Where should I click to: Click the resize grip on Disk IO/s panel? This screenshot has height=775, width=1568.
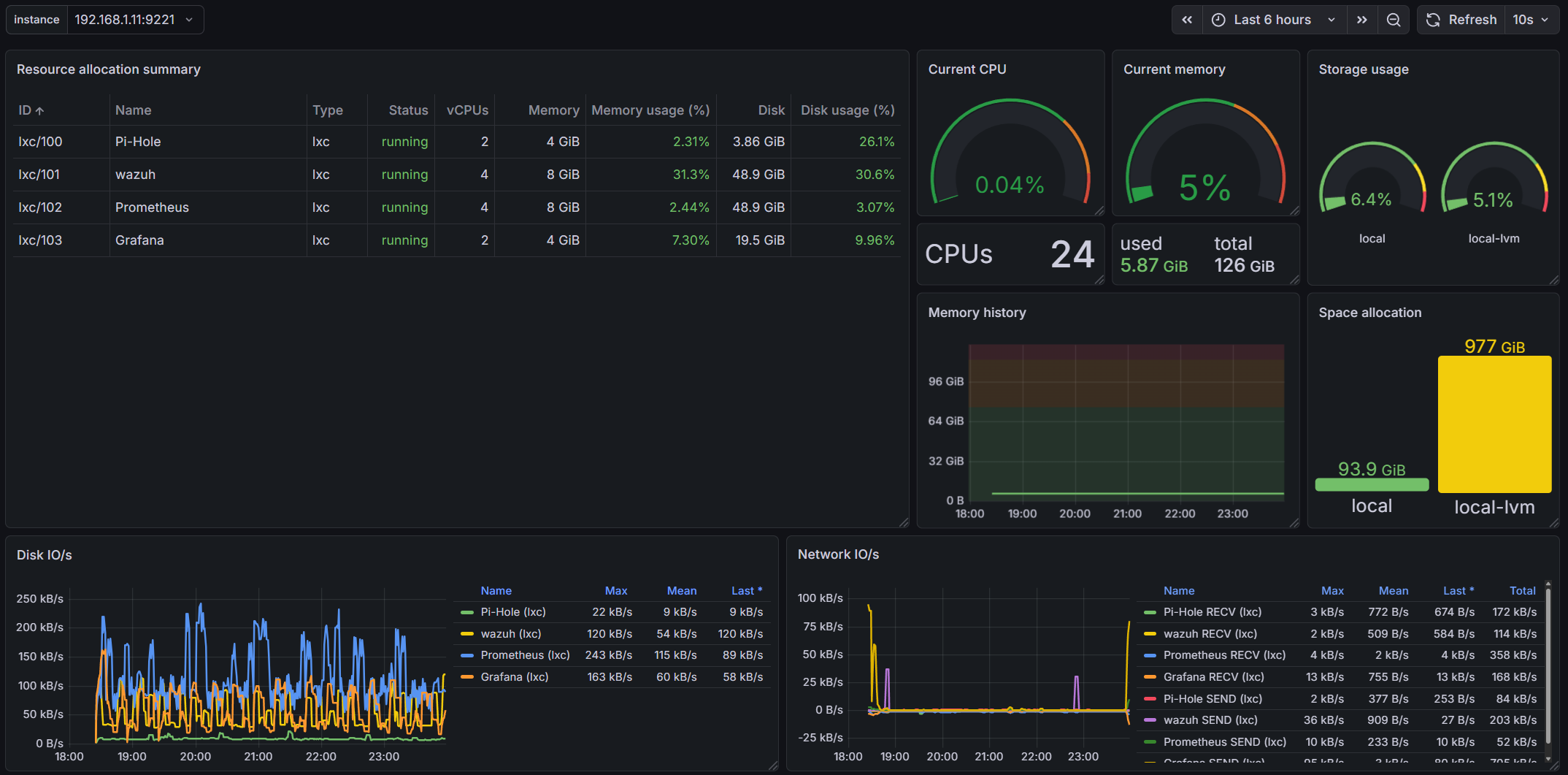coord(773,766)
